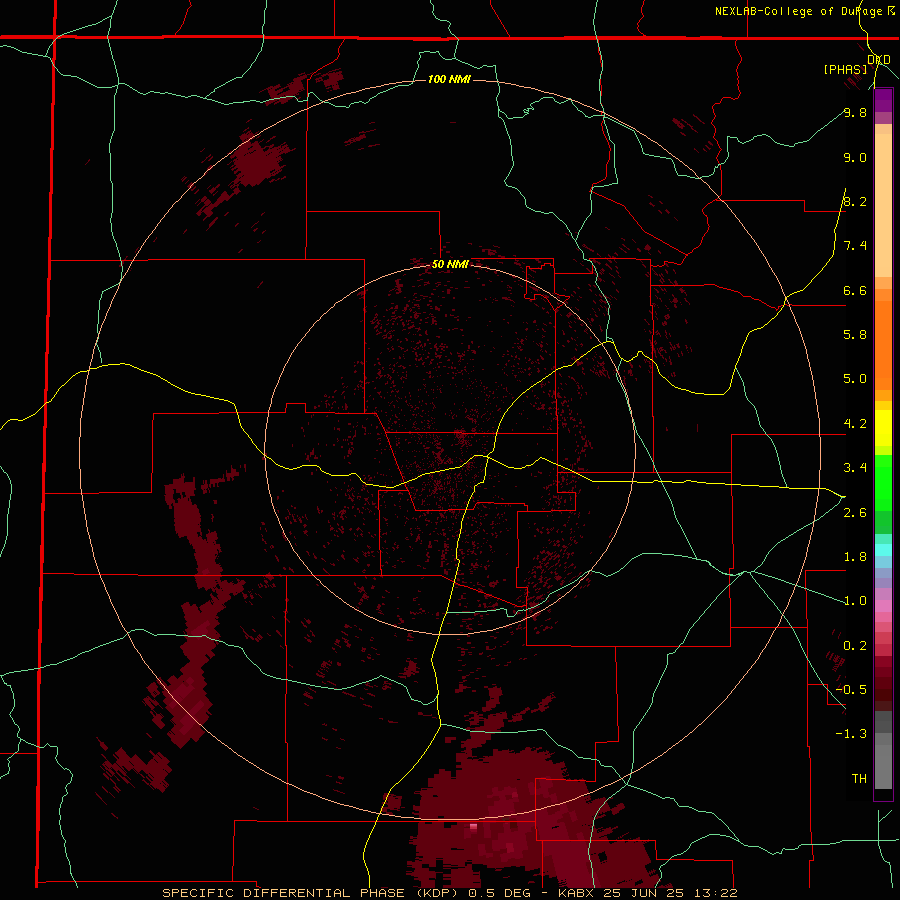Pick the orange band of the color bar
This screenshot has width=900, height=900.
[883, 346]
